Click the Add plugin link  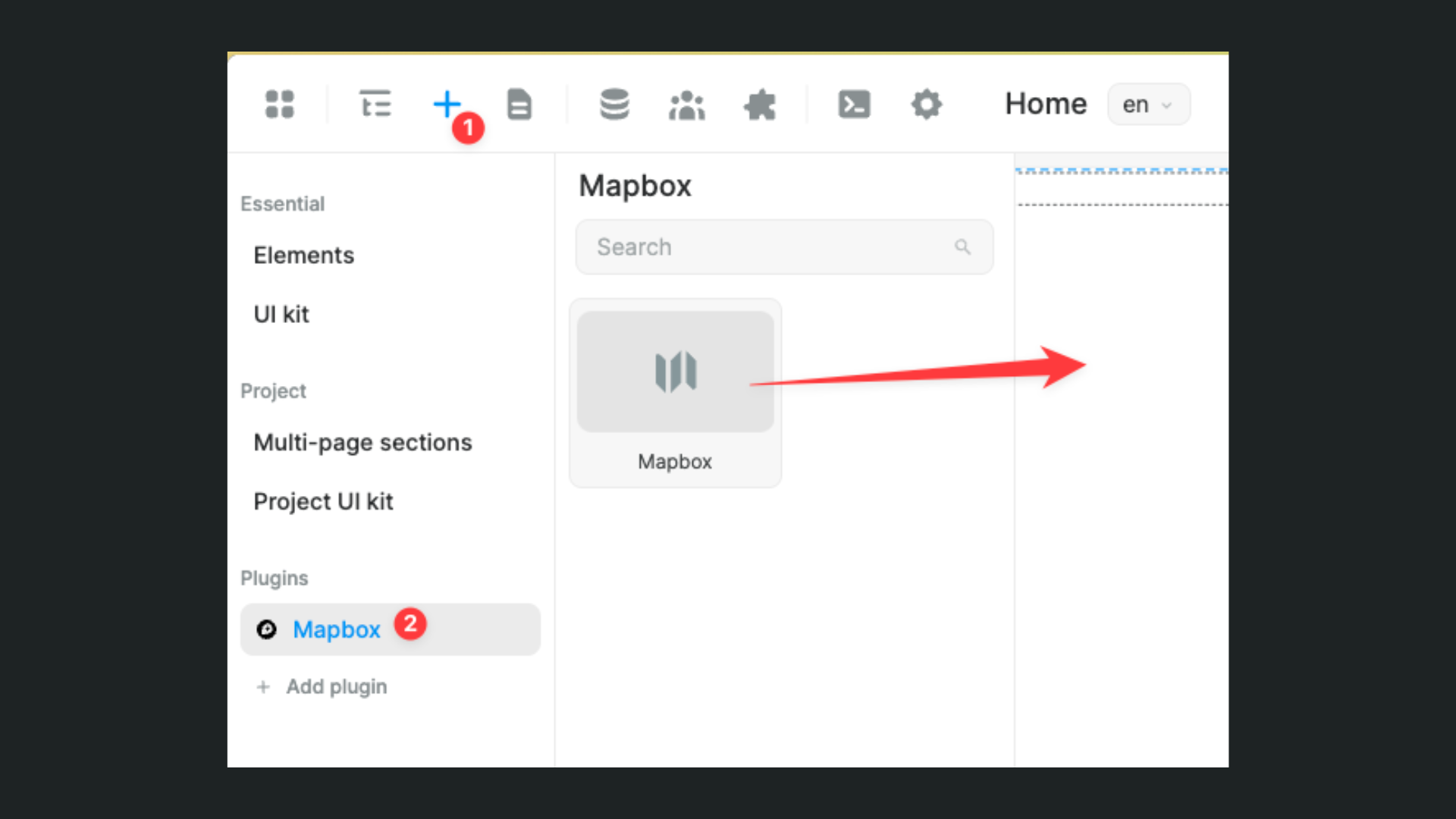[x=337, y=686]
